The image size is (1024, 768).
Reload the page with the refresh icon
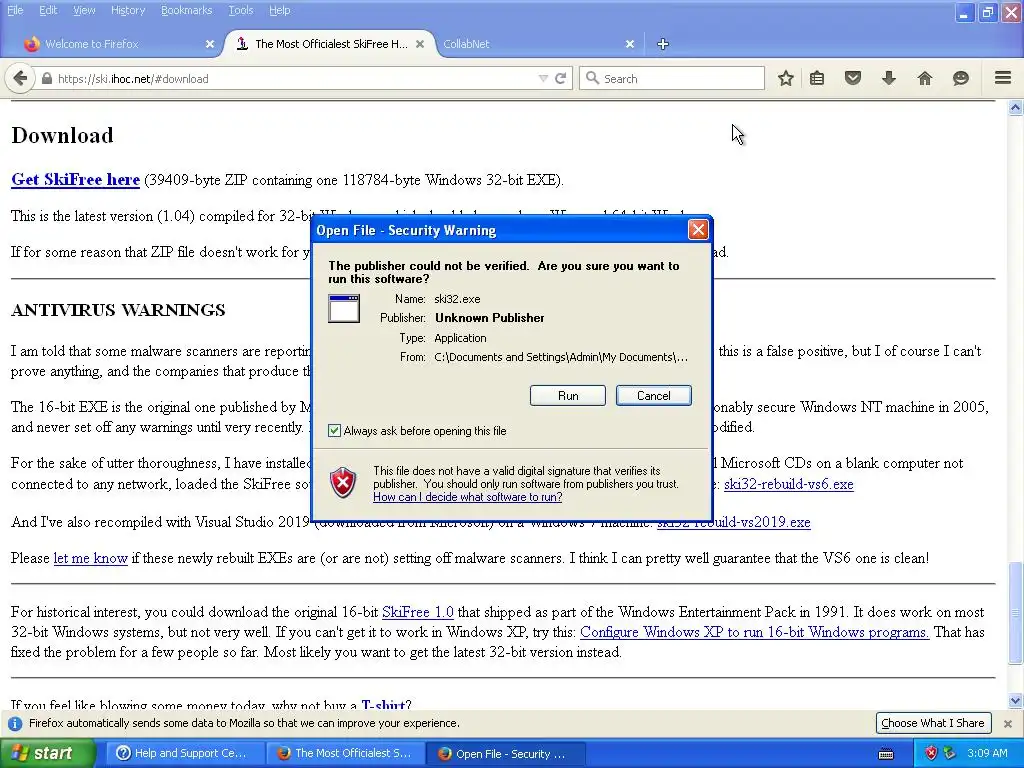(560, 78)
